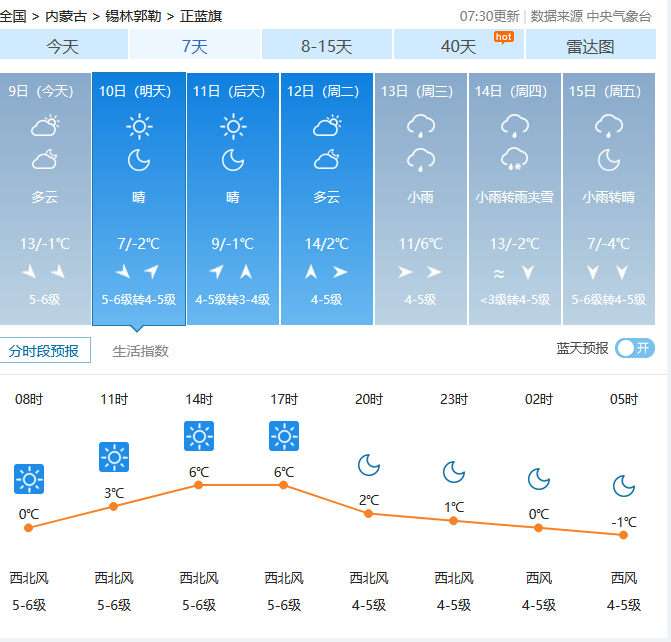Click the 小雨转雨夹雪 description
Image resolution: width=671 pixels, height=642 pixels.
click(515, 197)
